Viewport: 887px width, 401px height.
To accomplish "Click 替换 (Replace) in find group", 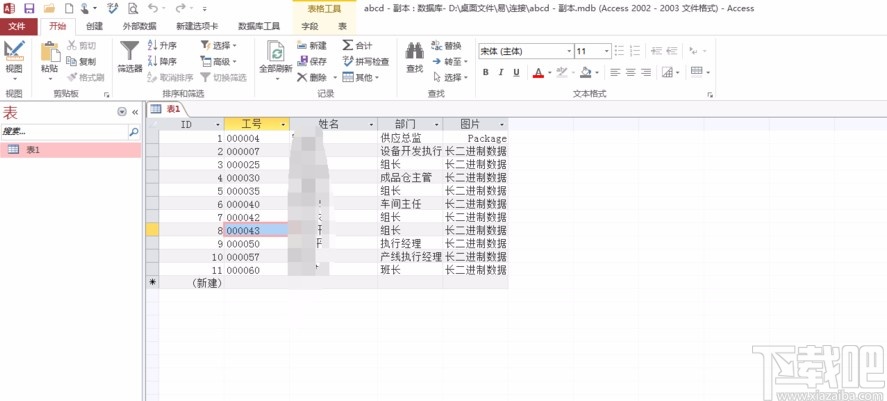I will tap(447, 45).
